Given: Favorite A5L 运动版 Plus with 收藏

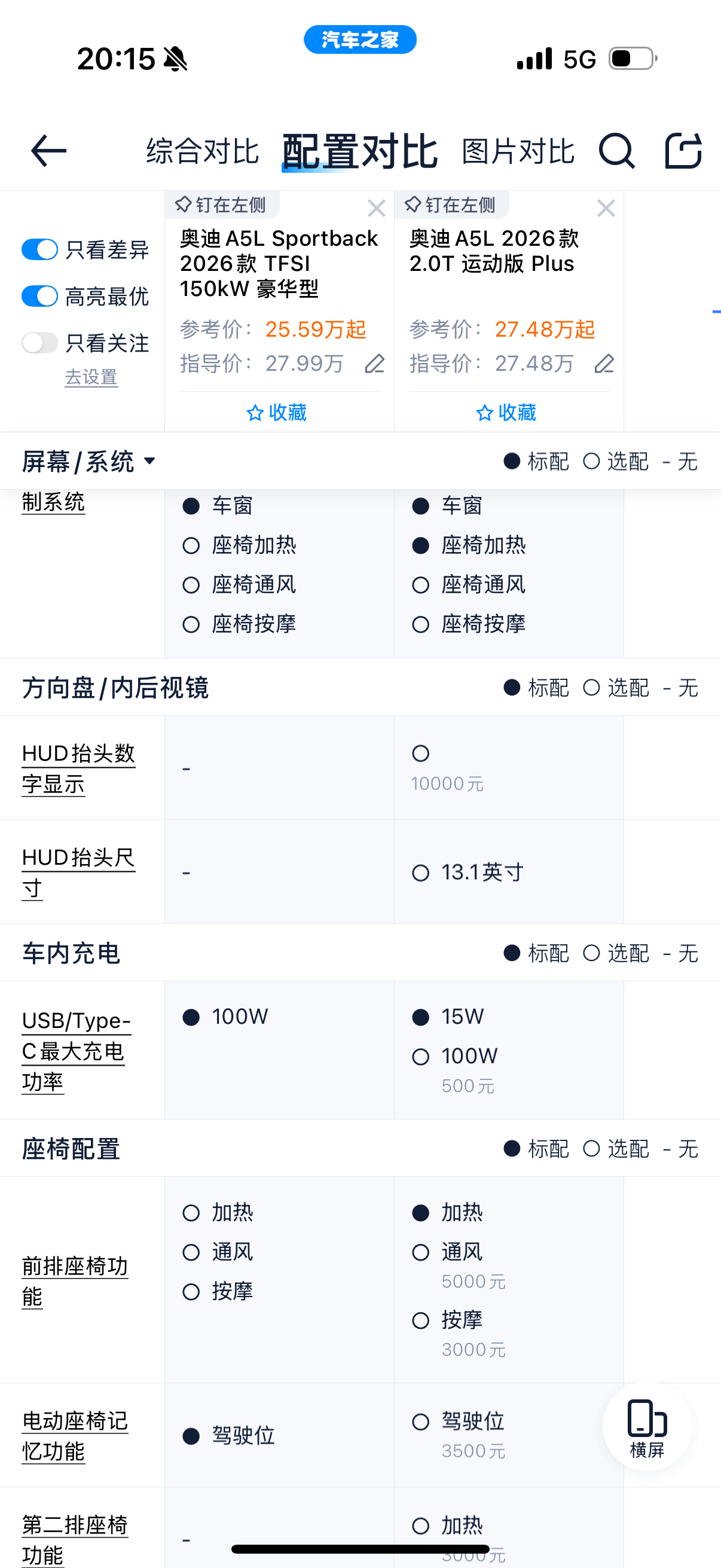Looking at the screenshot, I should click(506, 413).
